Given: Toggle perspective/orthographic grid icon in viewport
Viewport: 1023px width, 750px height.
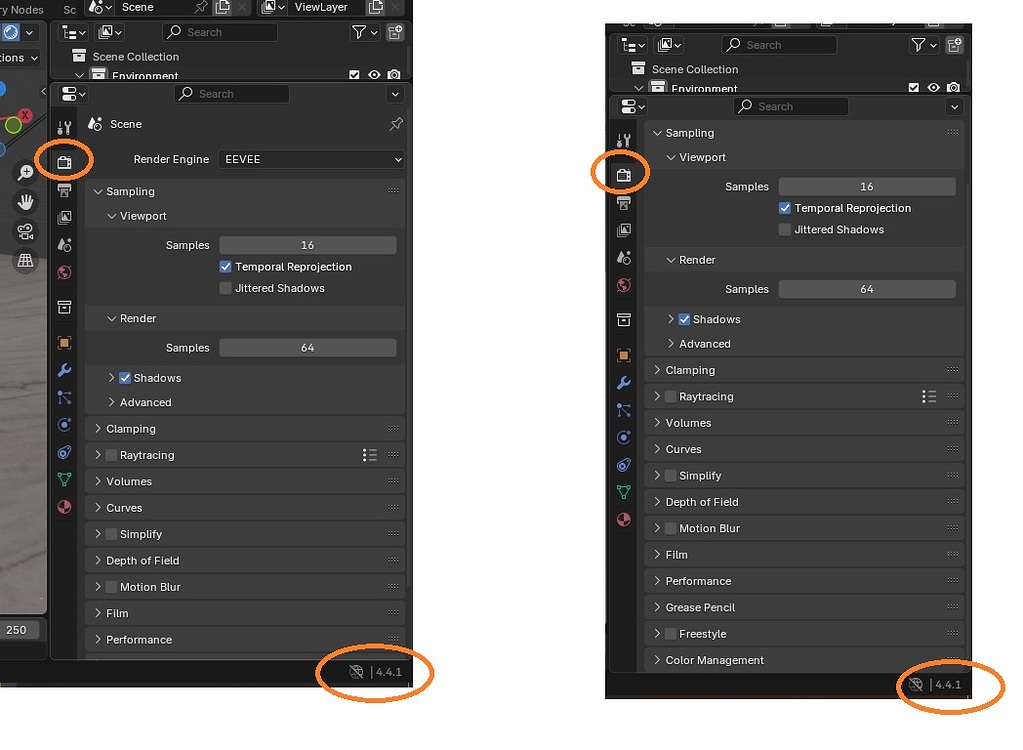Looking at the screenshot, I should [25, 261].
